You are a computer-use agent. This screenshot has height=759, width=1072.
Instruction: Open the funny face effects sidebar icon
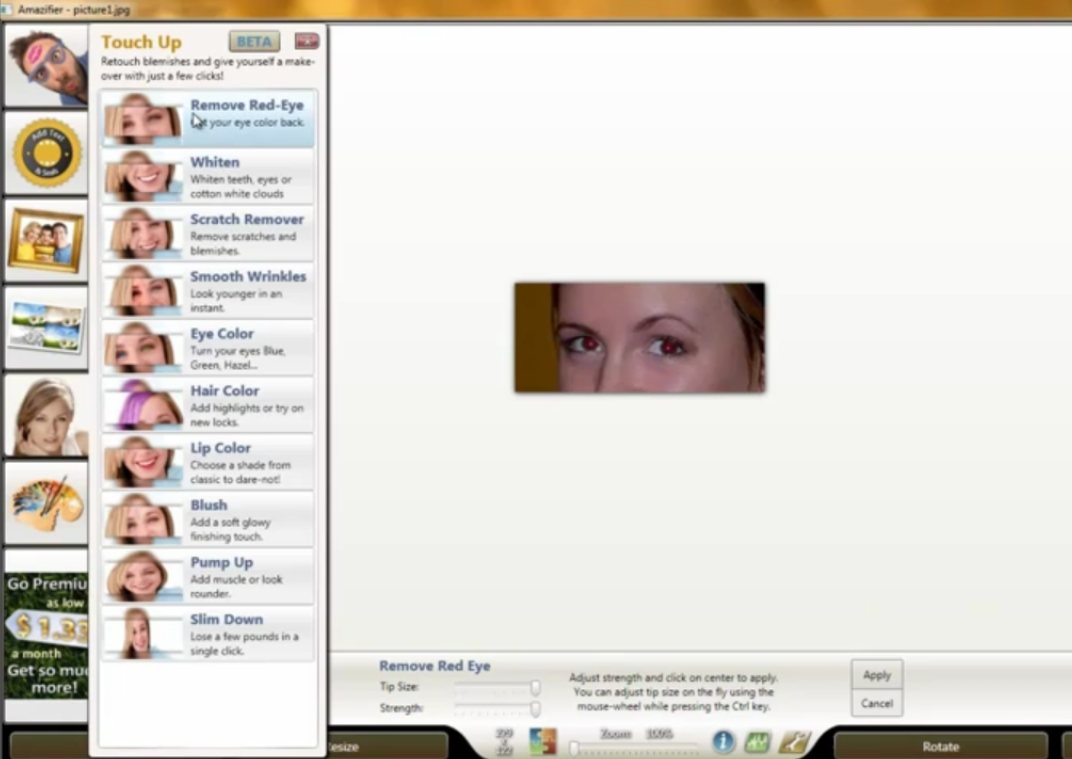(46, 66)
